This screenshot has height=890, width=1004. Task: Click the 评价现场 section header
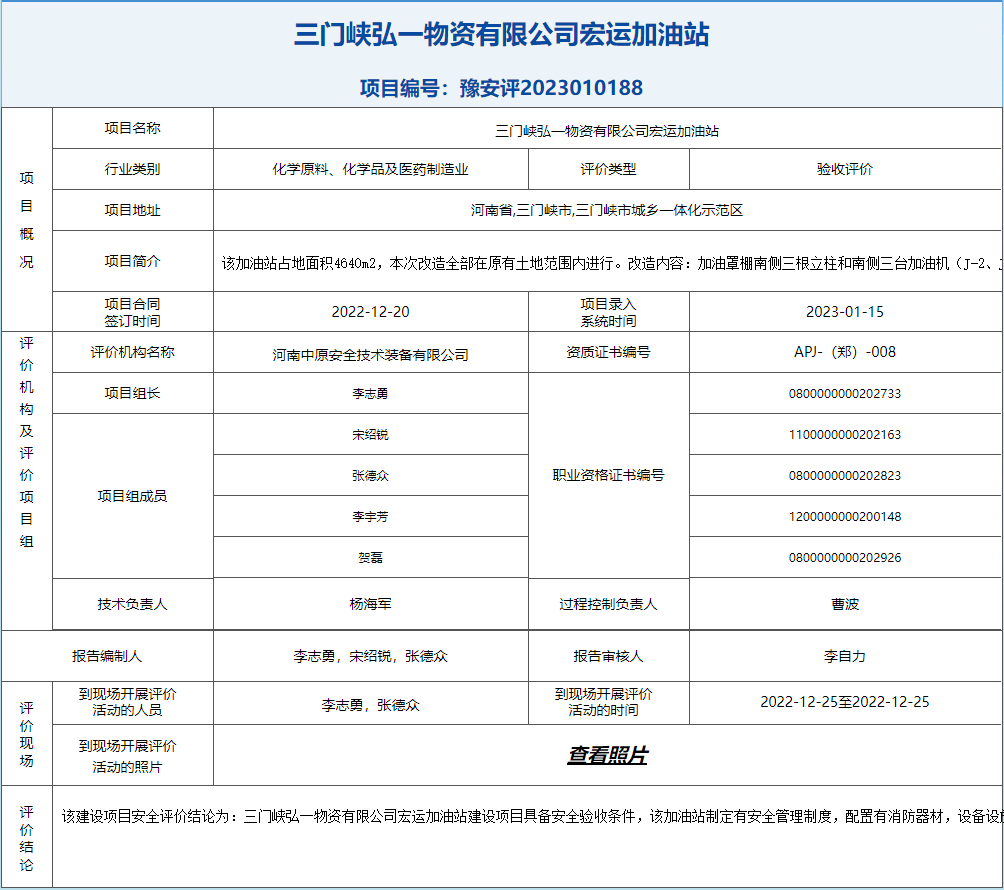pyautogui.click(x=26, y=734)
